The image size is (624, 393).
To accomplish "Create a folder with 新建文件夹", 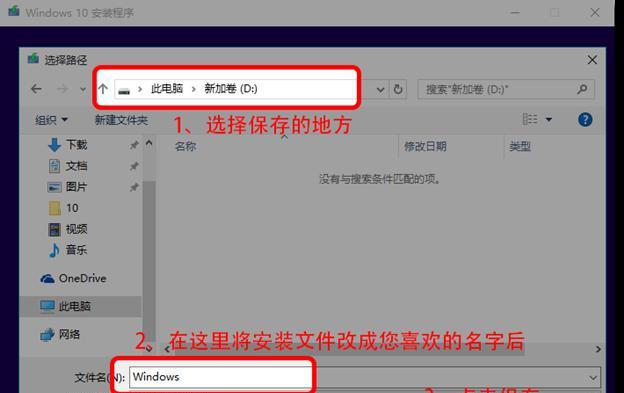I will coord(121,120).
